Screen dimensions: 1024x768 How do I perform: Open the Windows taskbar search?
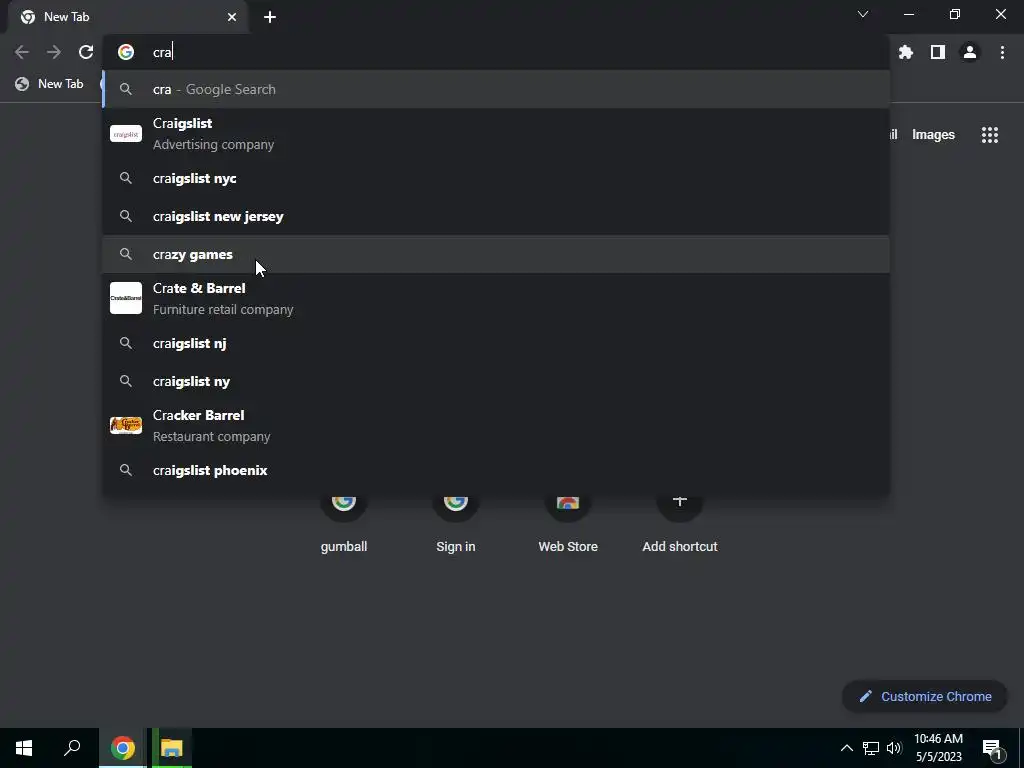[72, 748]
